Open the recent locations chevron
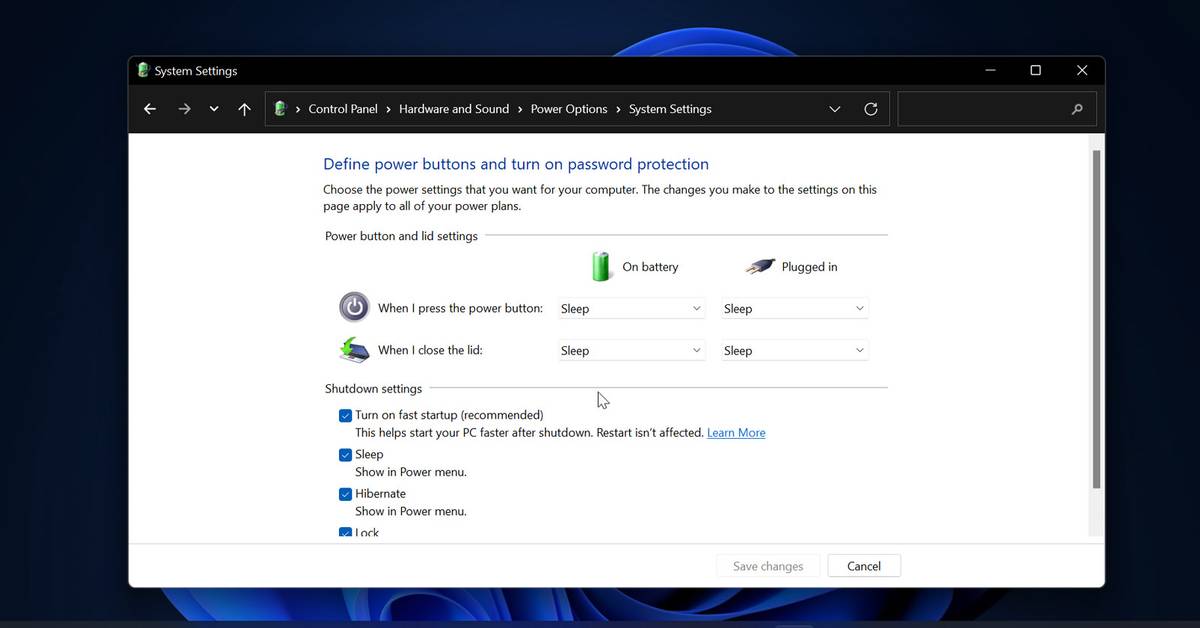 tap(214, 109)
